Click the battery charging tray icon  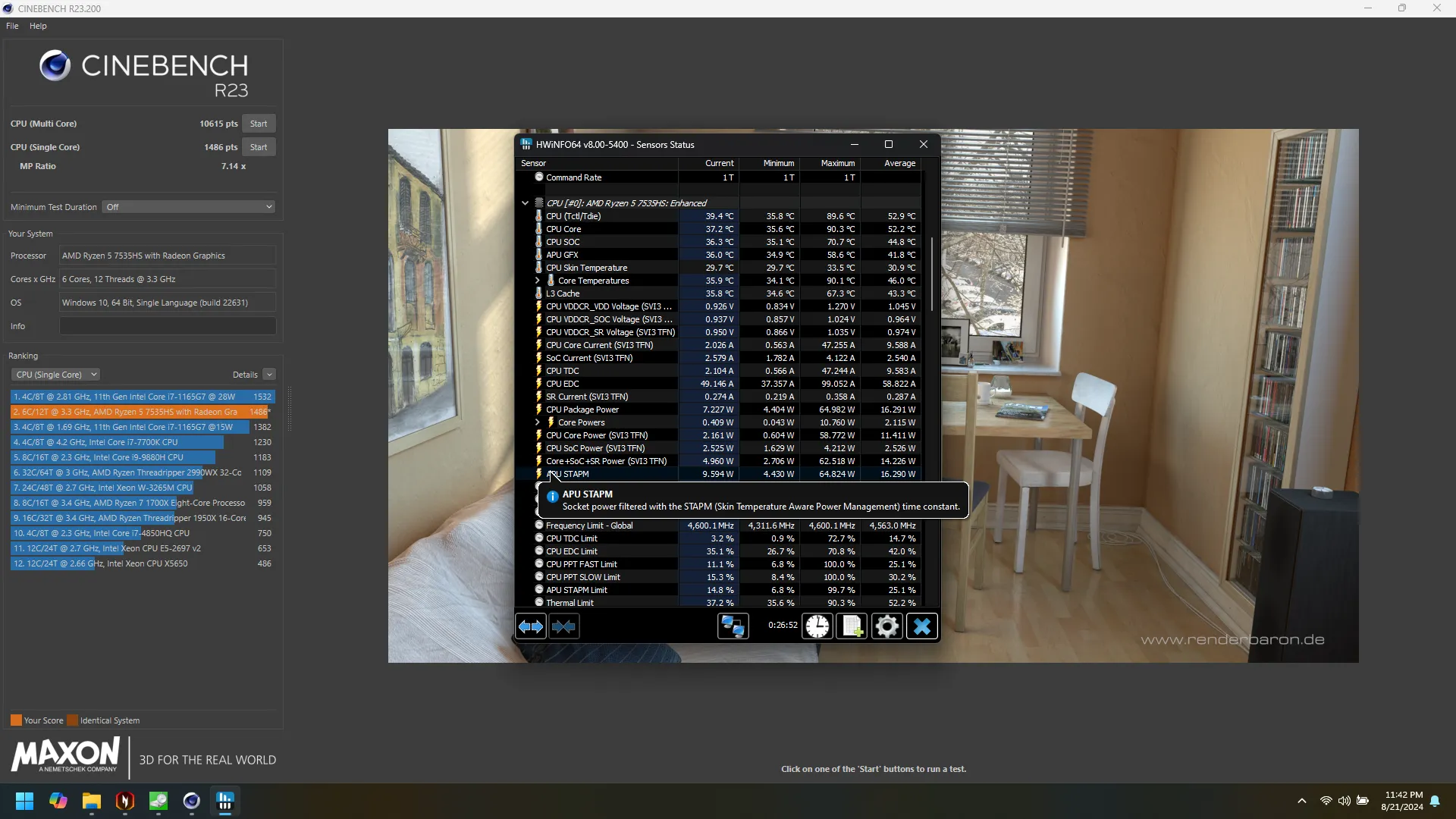coord(1363,801)
